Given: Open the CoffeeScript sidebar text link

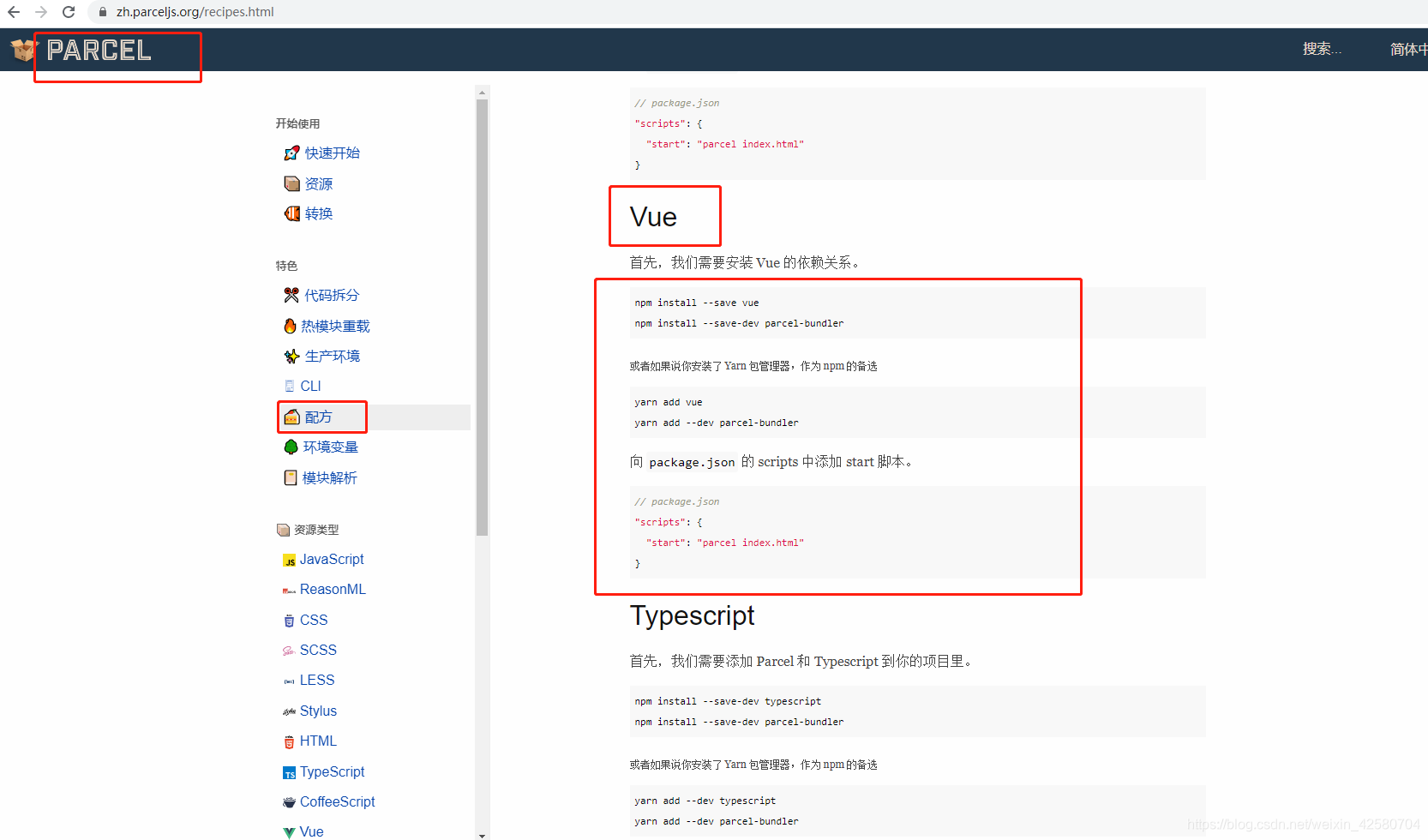Looking at the screenshot, I should click(x=338, y=801).
